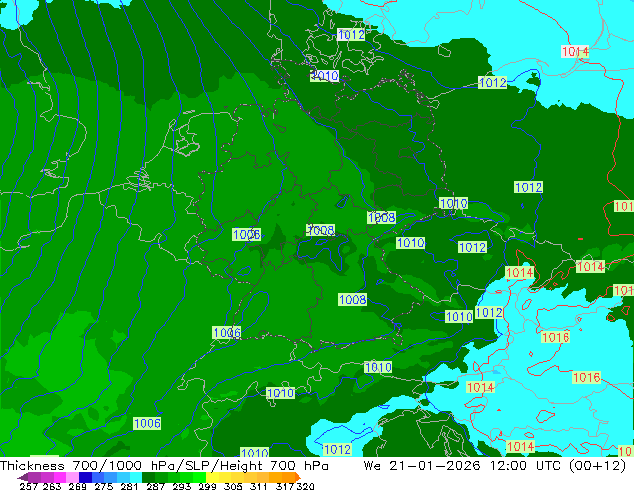Image resolution: width=634 pixels, height=490 pixels.
Task: Click the 1012 label in the bottom cyan area
Action: pos(337,449)
